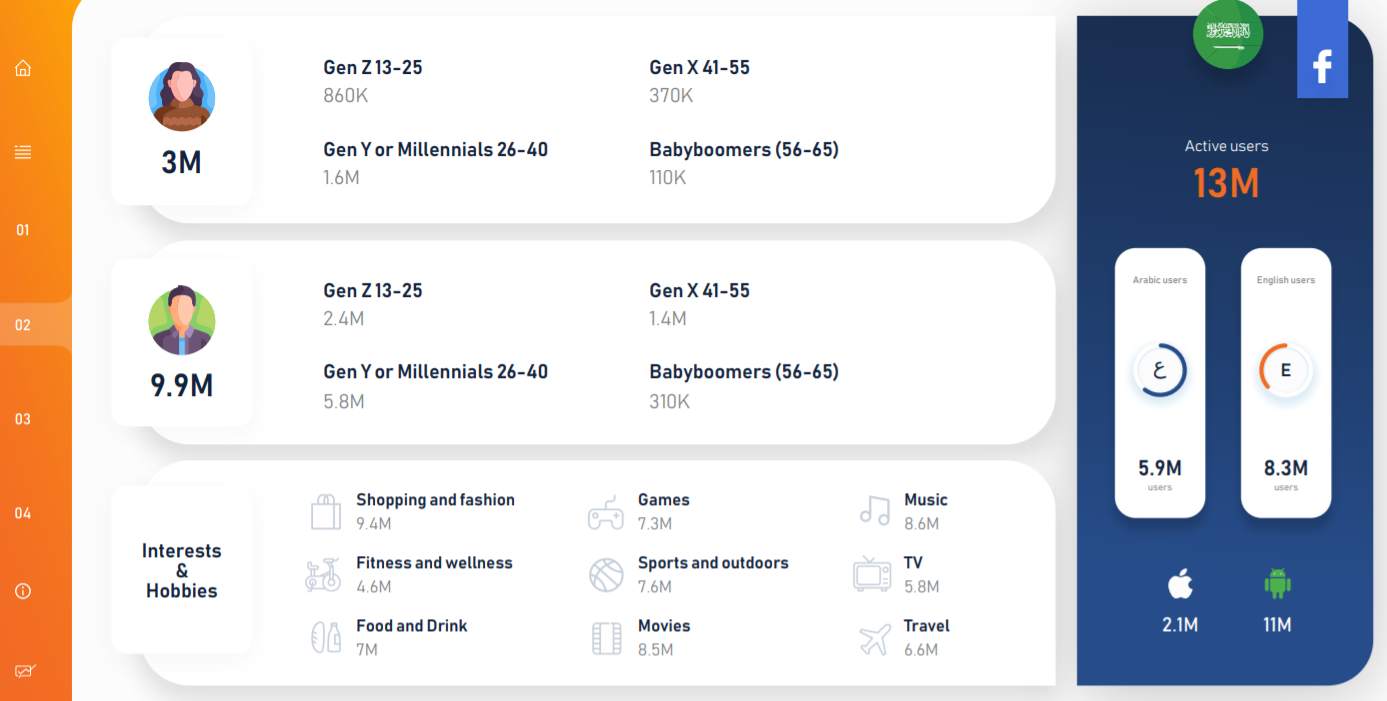1387x701 pixels.
Task: Click the Facebook logo badge
Action: (x=1322, y=49)
